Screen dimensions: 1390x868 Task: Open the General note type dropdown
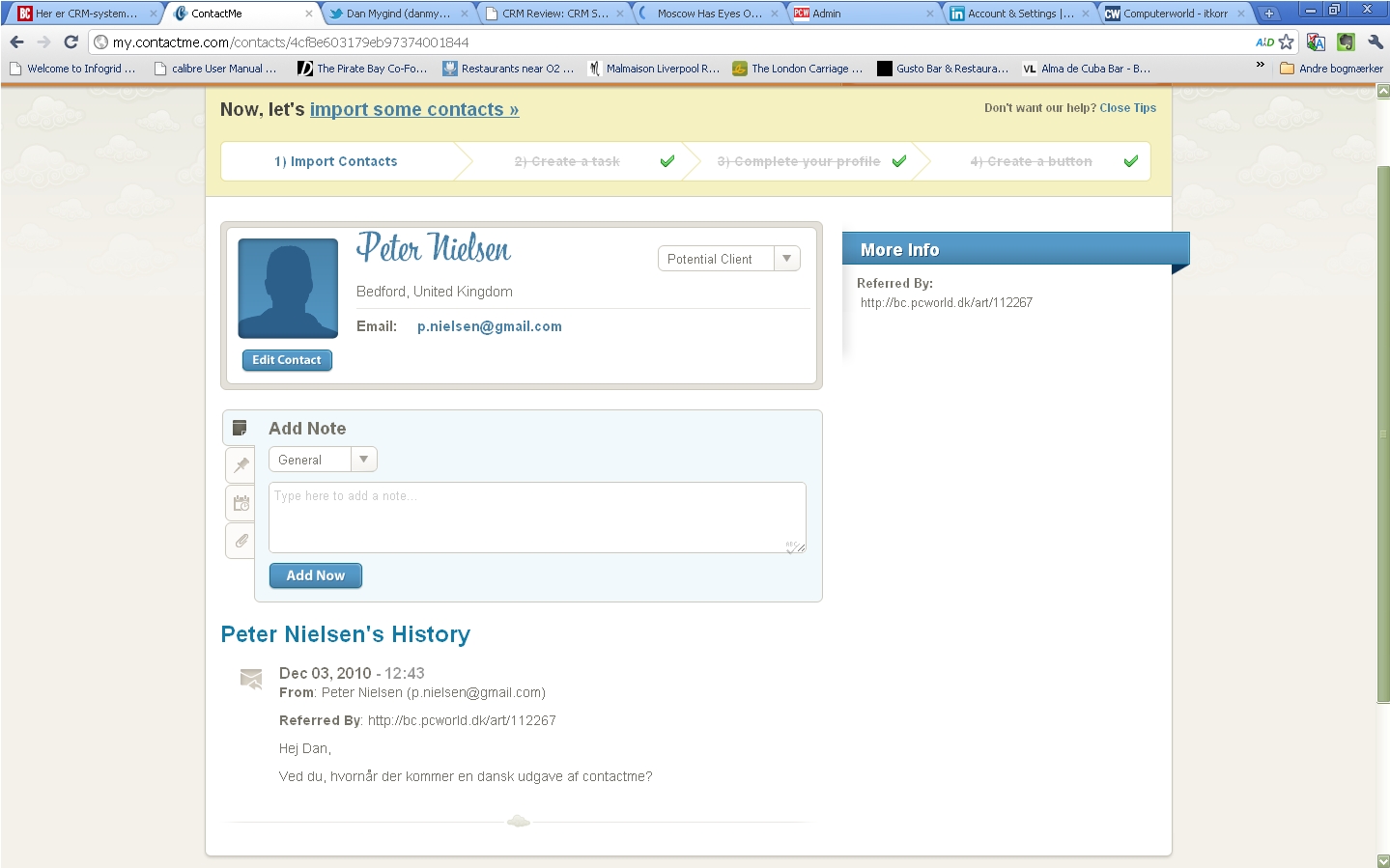tap(363, 460)
